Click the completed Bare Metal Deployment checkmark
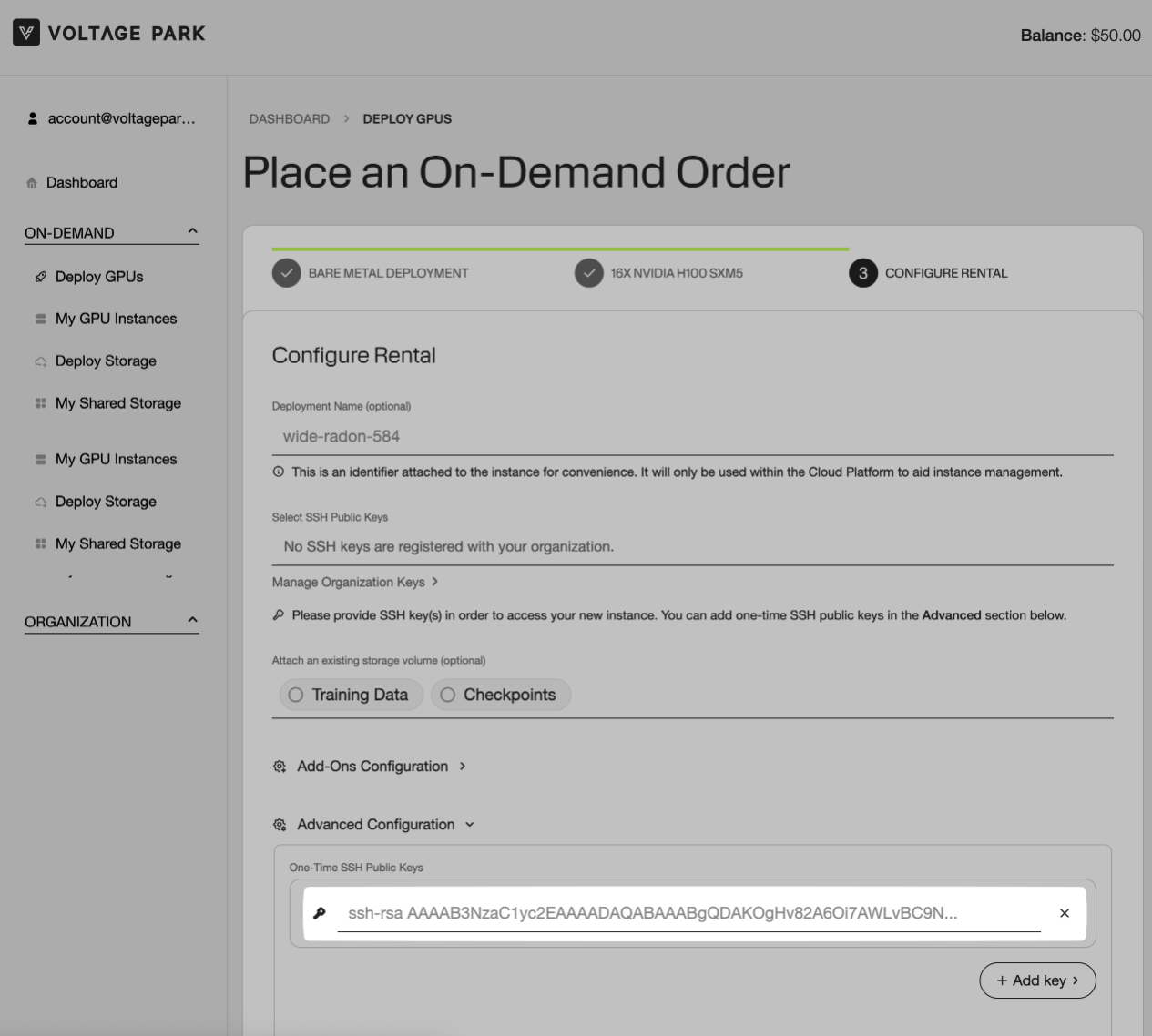This screenshot has height=1036, width=1152. click(286, 273)
